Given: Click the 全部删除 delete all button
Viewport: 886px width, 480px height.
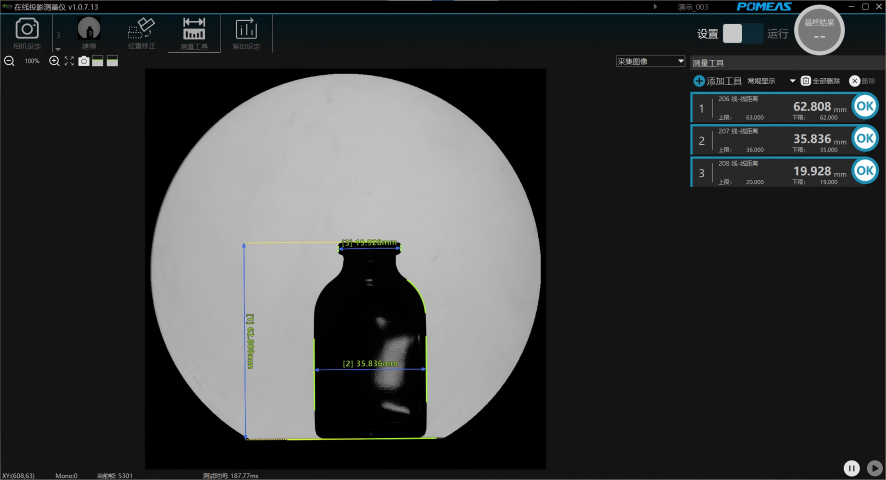Looking at the screenshot, I should pos(820,81).
